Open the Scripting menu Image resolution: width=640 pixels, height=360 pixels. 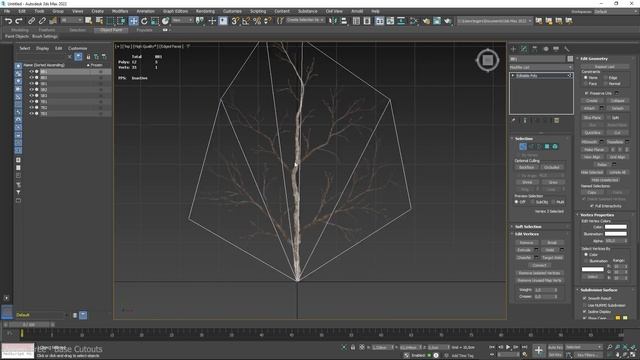coord(258,11)
